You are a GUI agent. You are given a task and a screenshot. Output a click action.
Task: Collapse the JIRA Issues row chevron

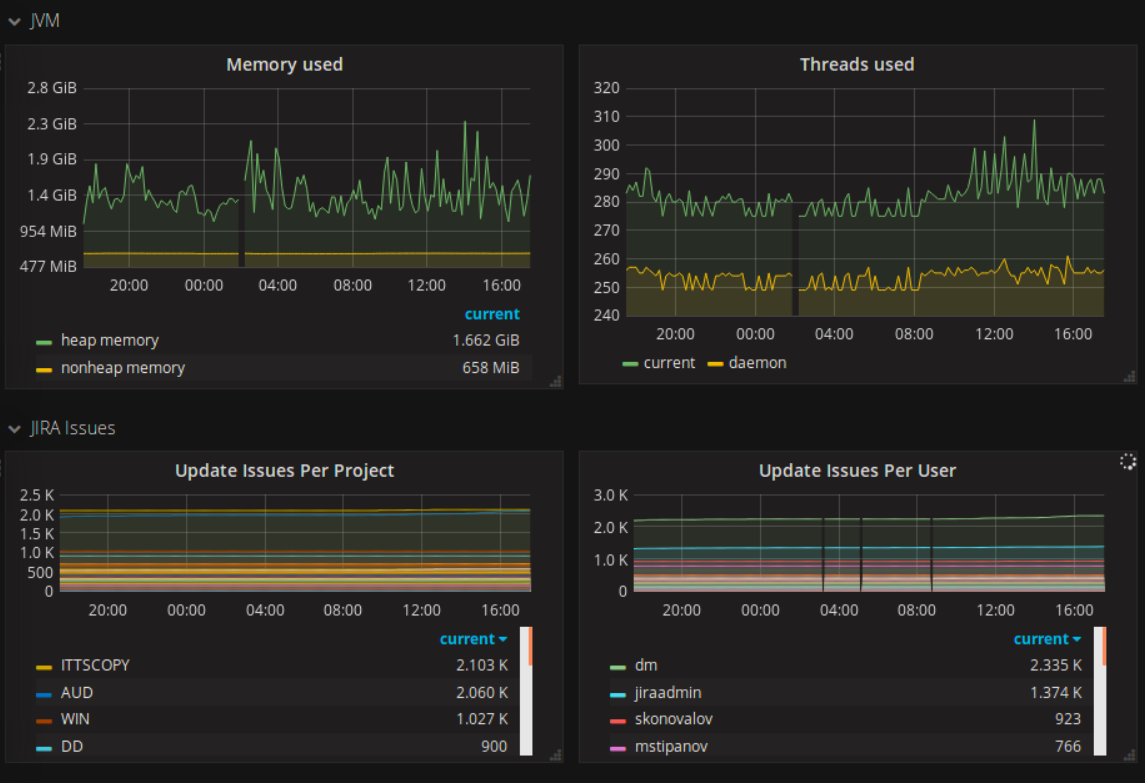[x=14, y=429]
